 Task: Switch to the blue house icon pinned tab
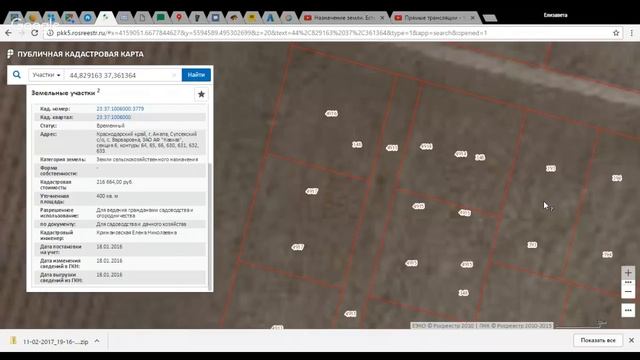pos(88,18)
